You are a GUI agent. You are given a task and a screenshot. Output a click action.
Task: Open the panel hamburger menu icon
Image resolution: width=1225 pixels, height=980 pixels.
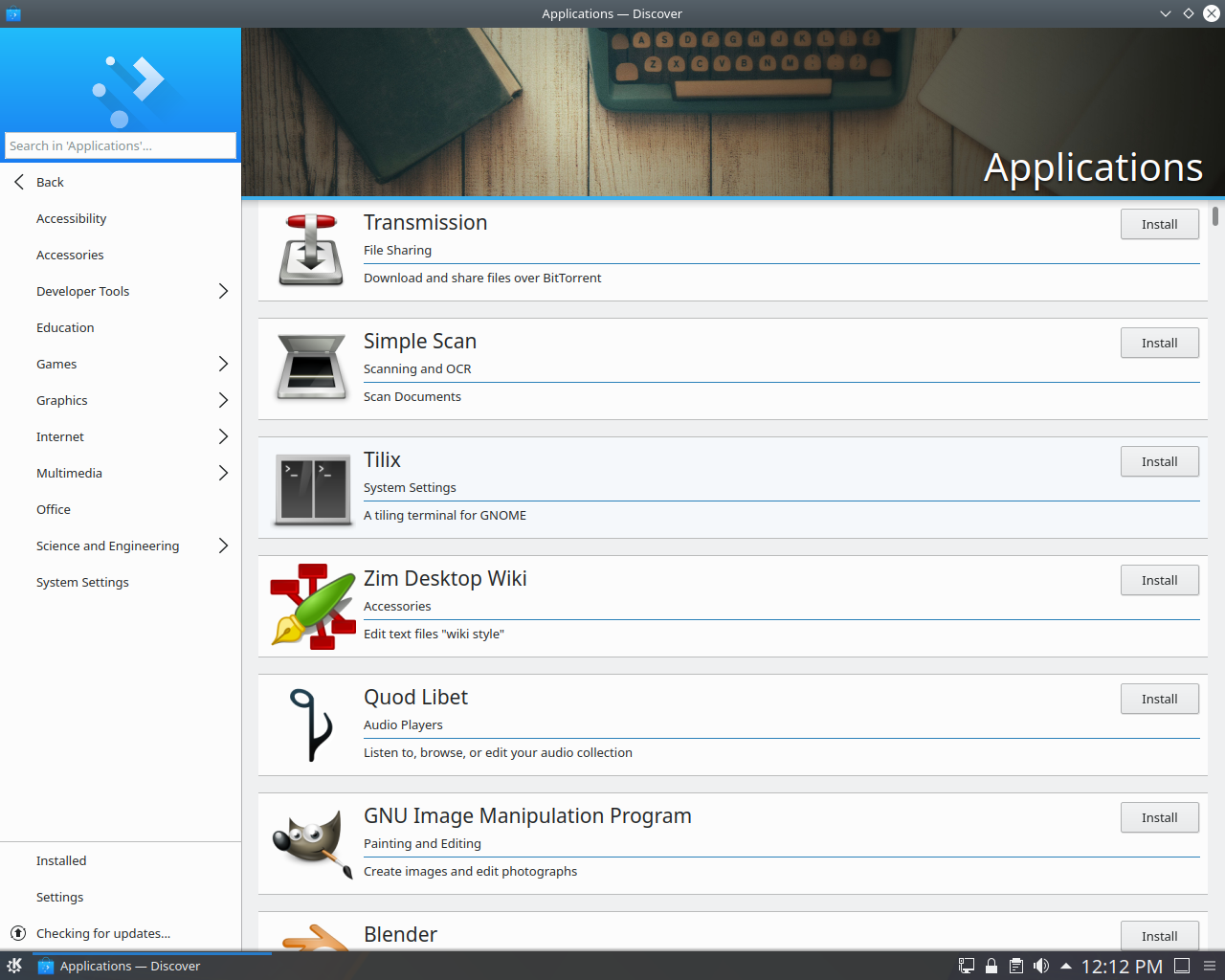(1210, 966)
